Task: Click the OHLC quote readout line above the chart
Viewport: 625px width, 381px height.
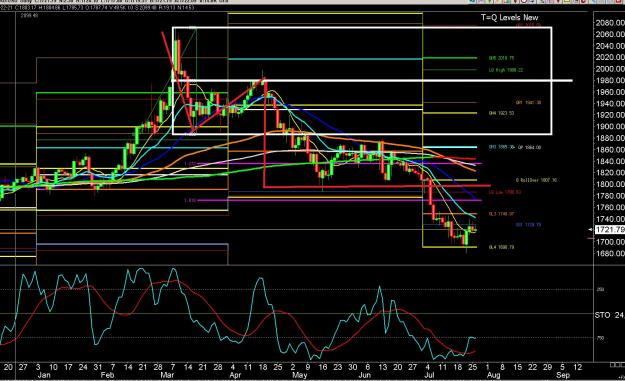Action: coord(98,7)
